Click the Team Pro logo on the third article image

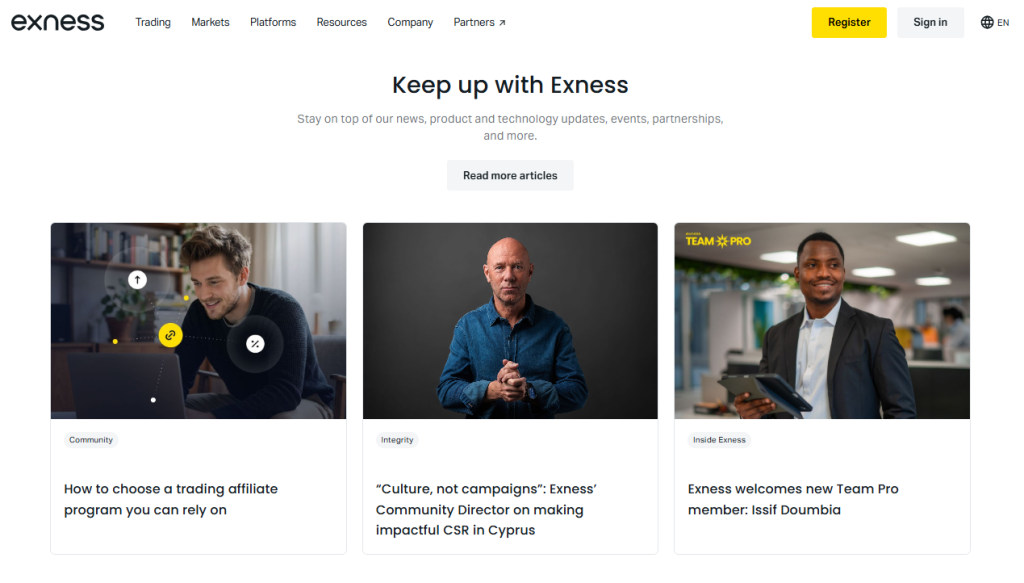pyautogui.click(x=719, y=240)
